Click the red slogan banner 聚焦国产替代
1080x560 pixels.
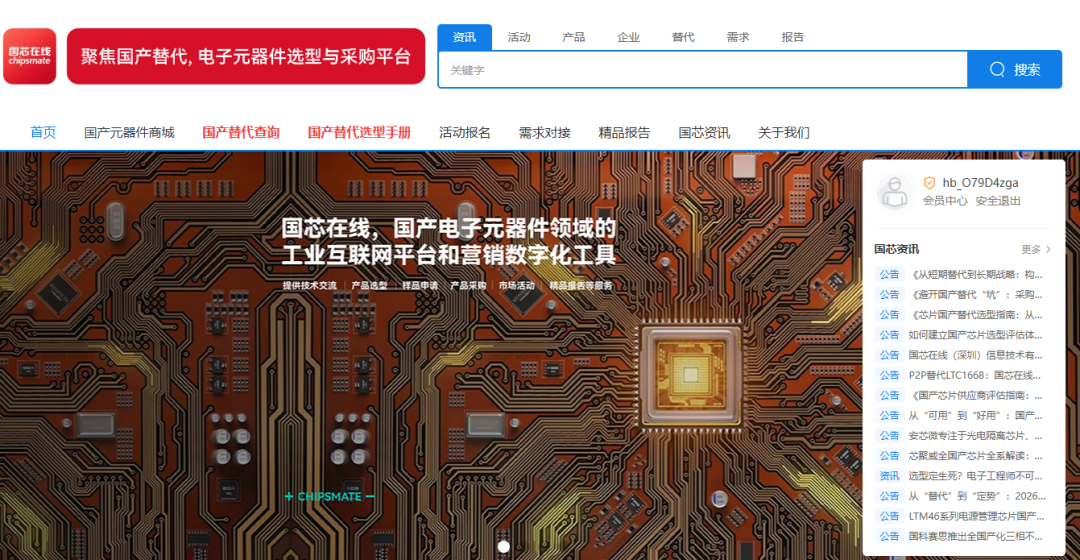click(246, 56)
